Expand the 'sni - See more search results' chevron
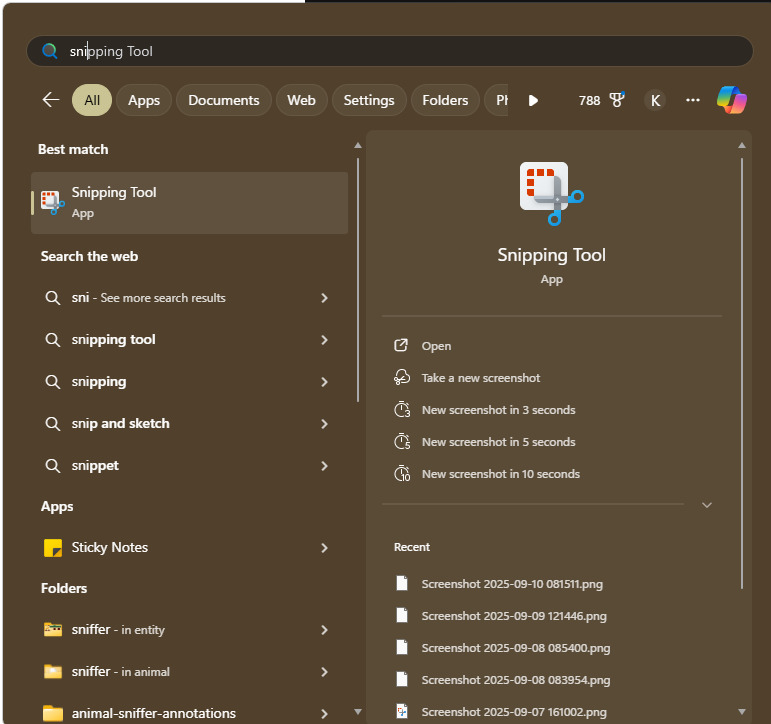Viewport: 771px width, 724px height. [324, 298]
